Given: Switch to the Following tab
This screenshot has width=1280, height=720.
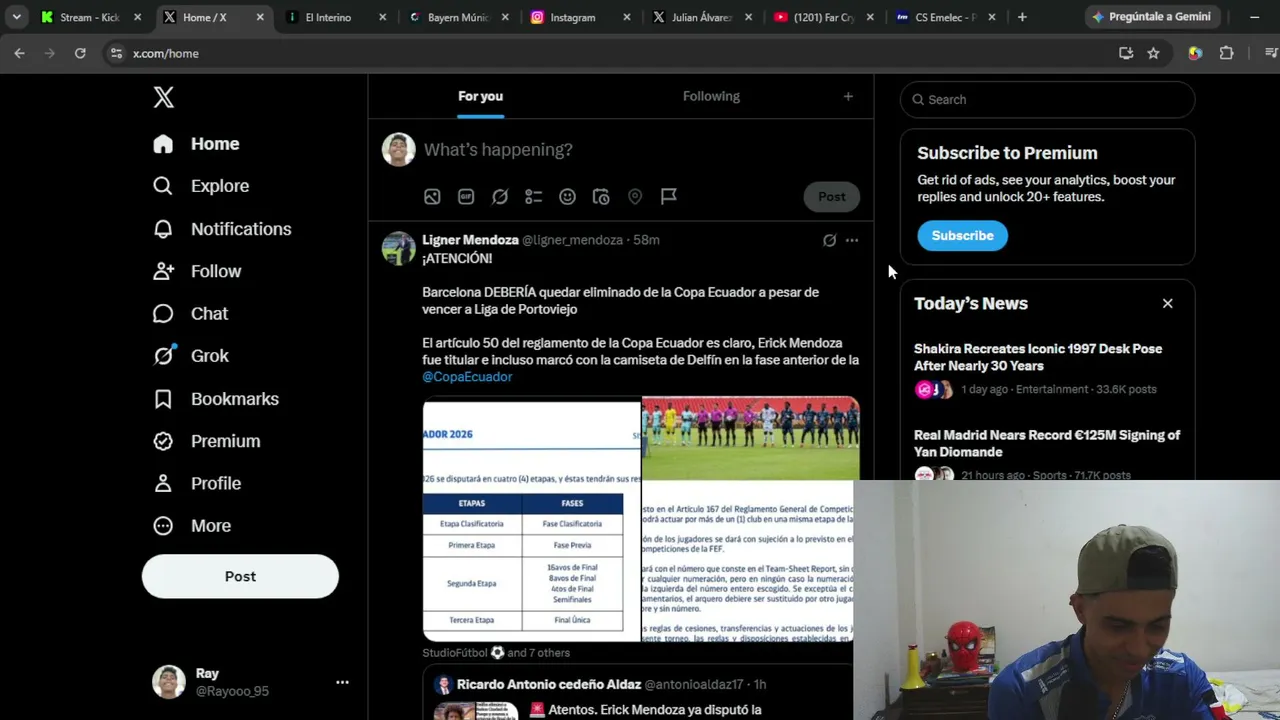Looking at the screenshot, I should [711, 96].
